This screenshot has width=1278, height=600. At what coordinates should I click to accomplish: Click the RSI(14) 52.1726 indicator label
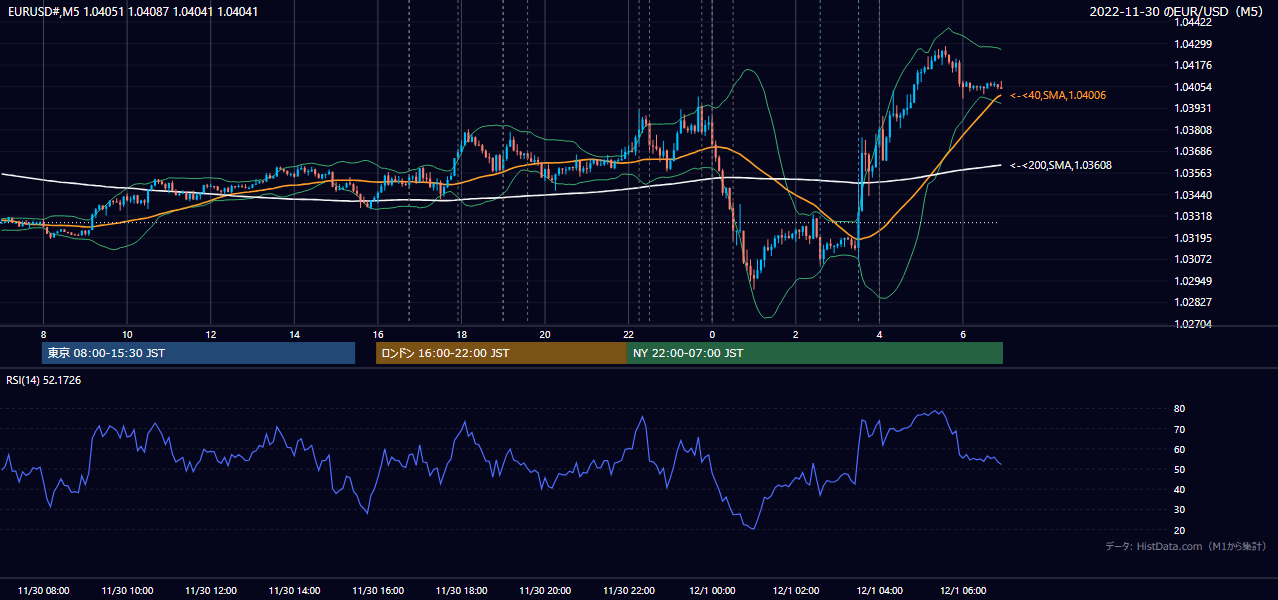click(x=44, y=380)
